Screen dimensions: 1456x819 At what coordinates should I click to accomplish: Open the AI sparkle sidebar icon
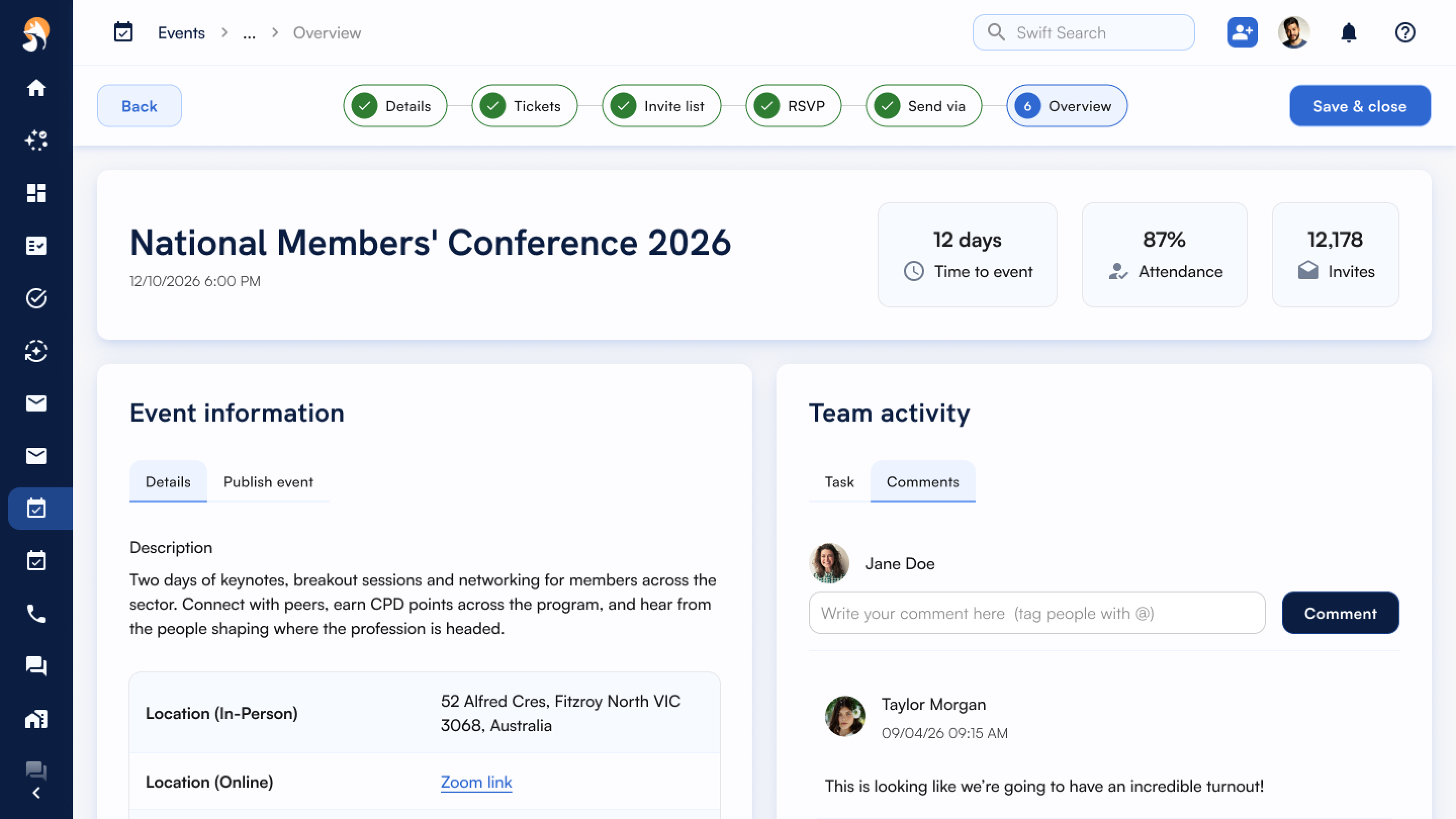pyautogui.click(x=36, y=140)
